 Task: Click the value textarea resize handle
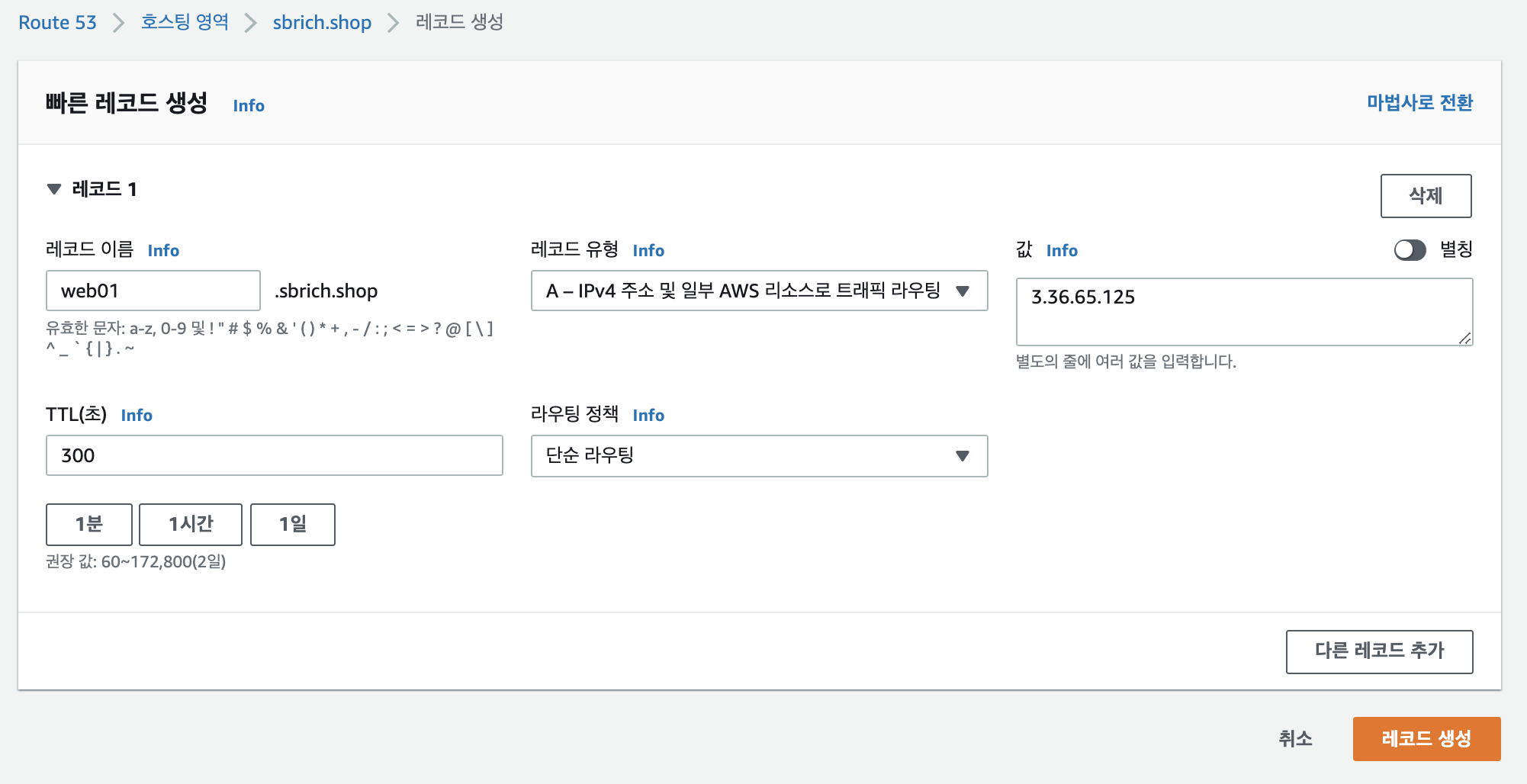pos(1464,338)
